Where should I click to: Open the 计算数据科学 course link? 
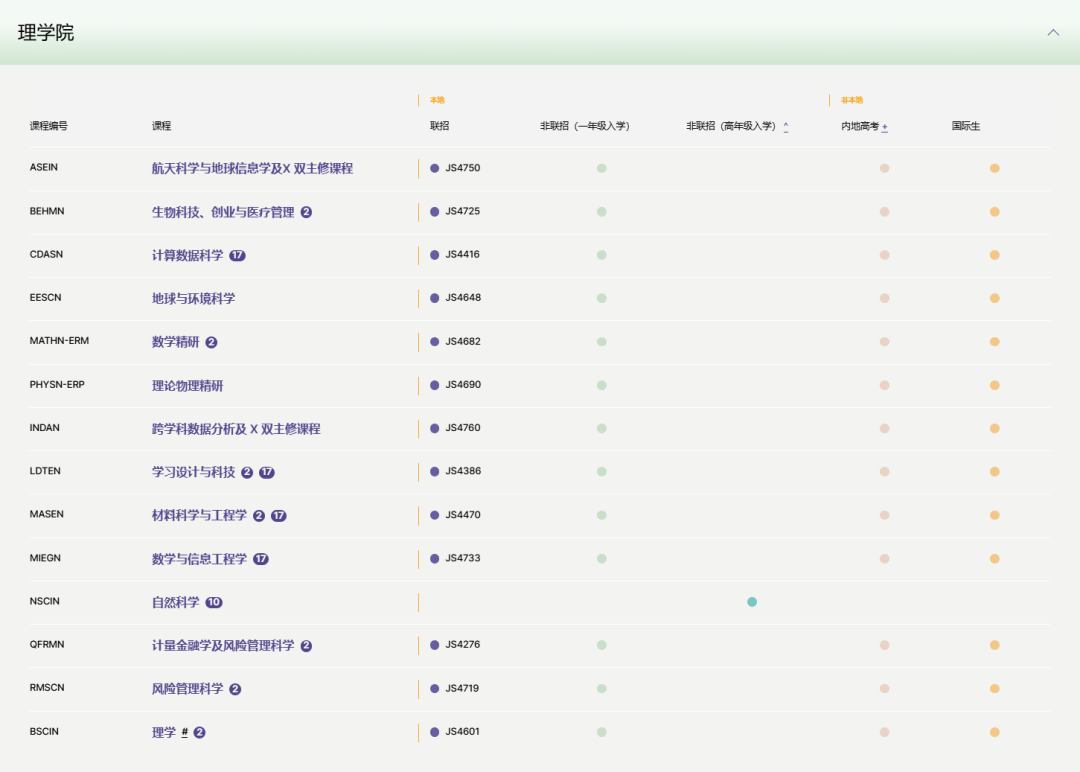[187, 255]
